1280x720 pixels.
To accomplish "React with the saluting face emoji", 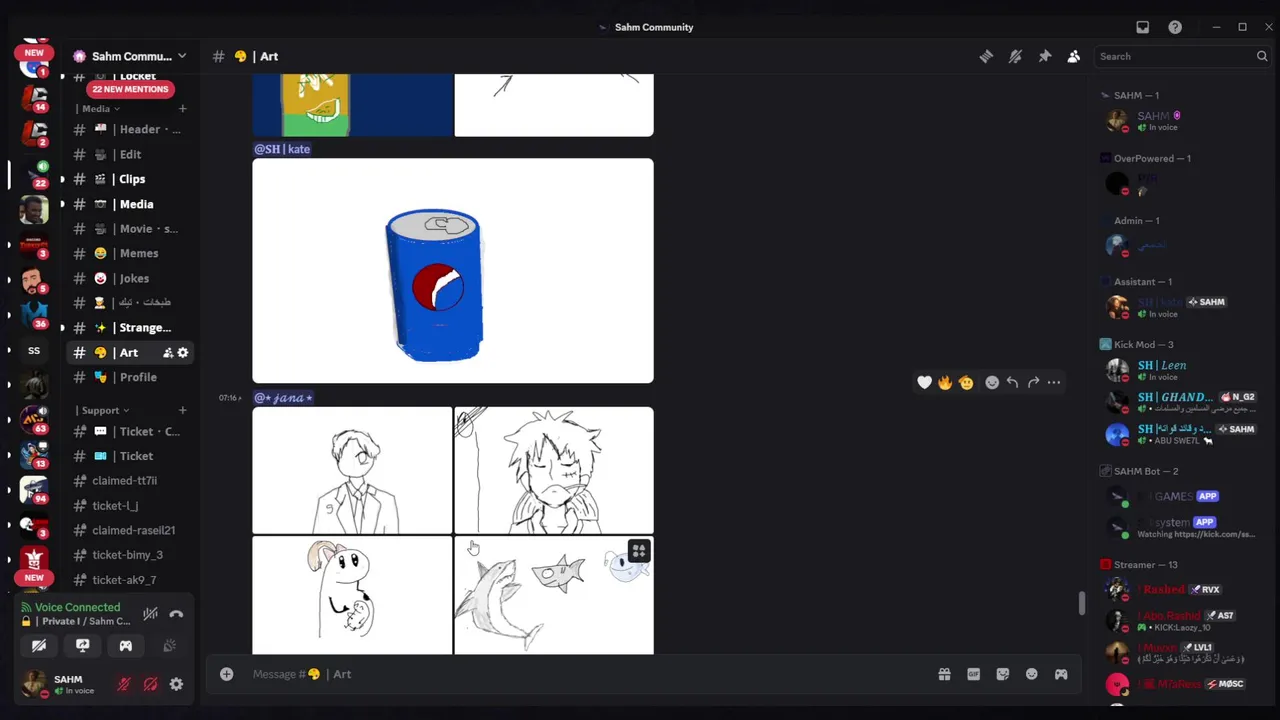I will point(966,382).
